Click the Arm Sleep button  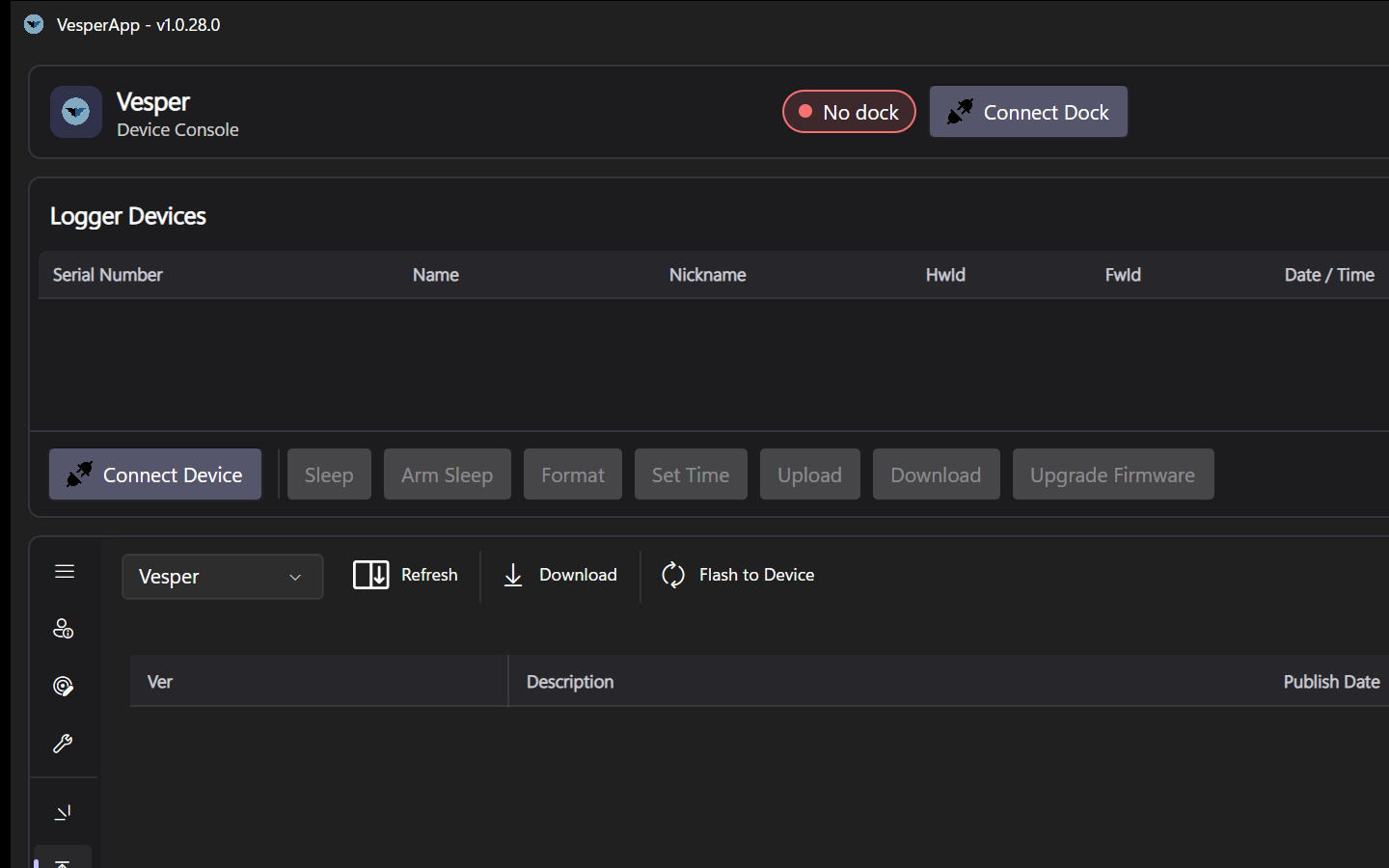448,475
